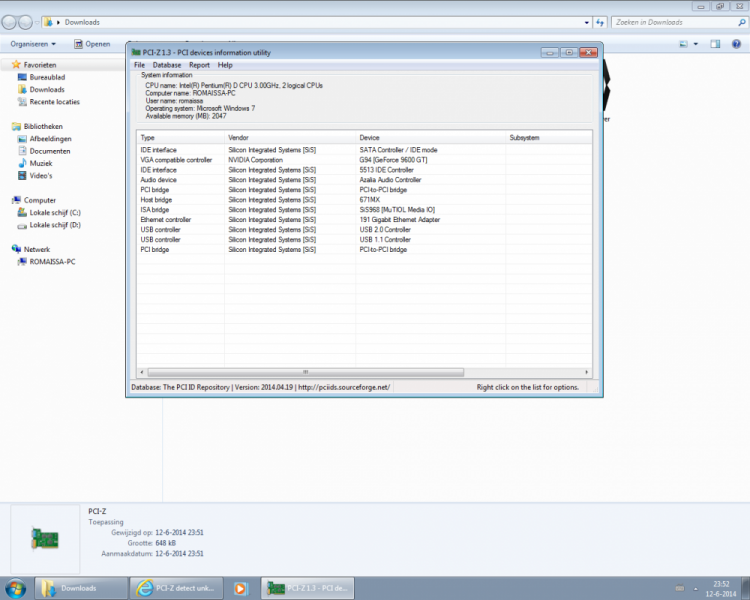Click the Openen button in Explorer toolbar
Viewport: 750px width, 600px height.
[x=93, y=44]
